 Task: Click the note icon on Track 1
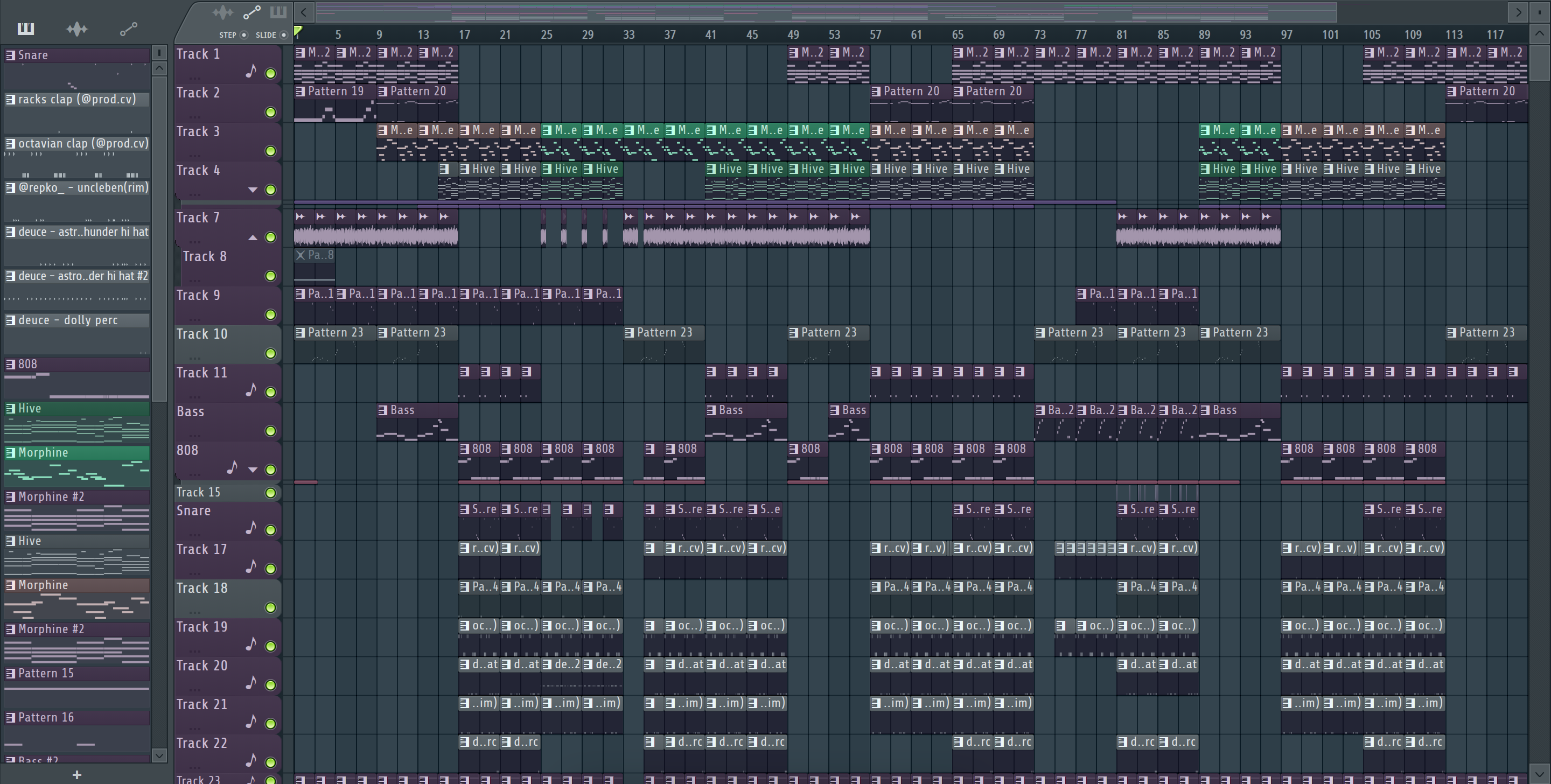251,71
